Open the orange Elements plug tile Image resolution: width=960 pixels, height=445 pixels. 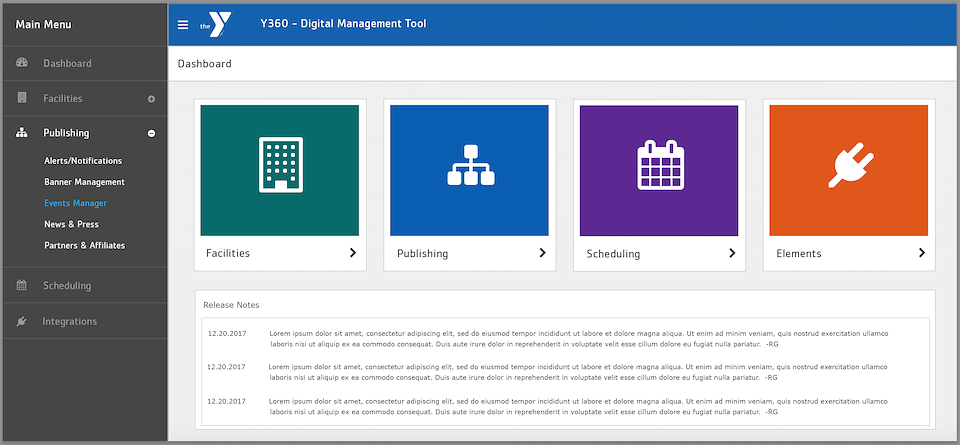(849, 170)
